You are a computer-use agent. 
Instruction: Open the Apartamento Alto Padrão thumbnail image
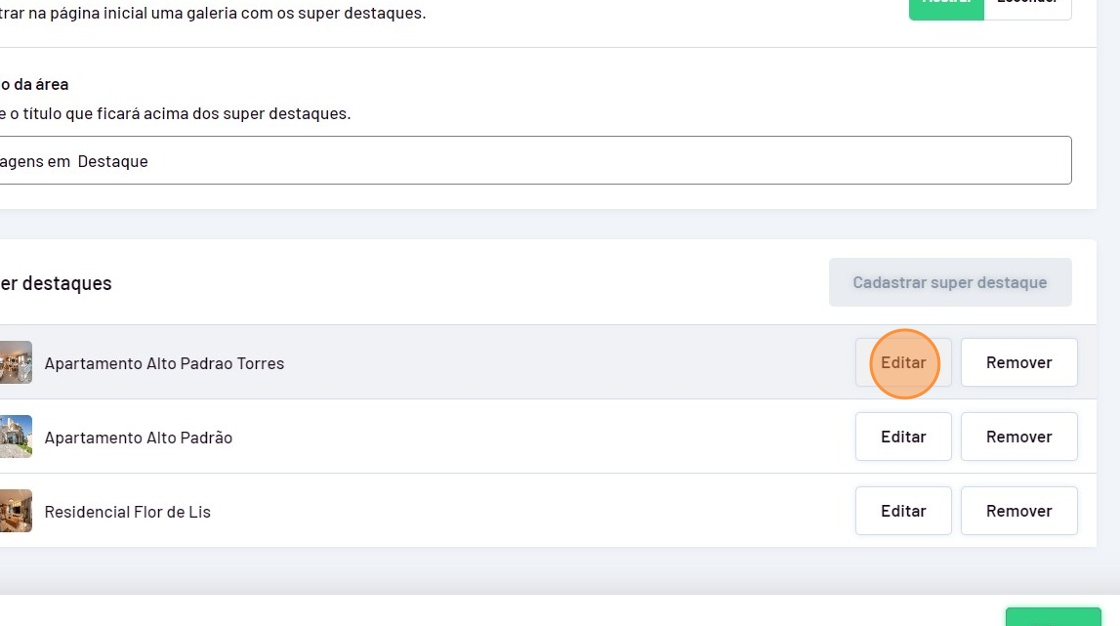(x=15, y=436)
